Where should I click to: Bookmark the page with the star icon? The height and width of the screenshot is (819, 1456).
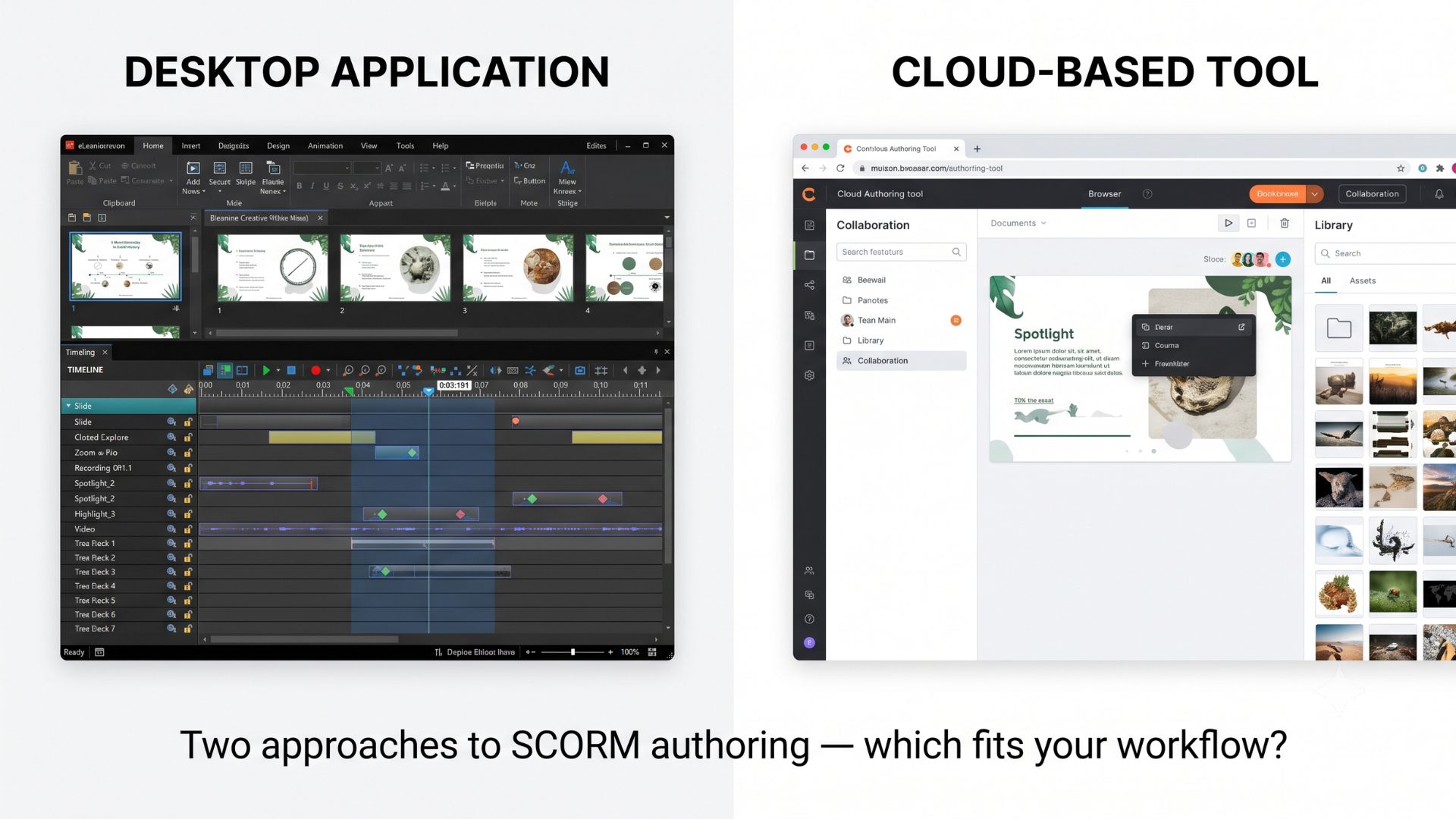click(1401, 168)
